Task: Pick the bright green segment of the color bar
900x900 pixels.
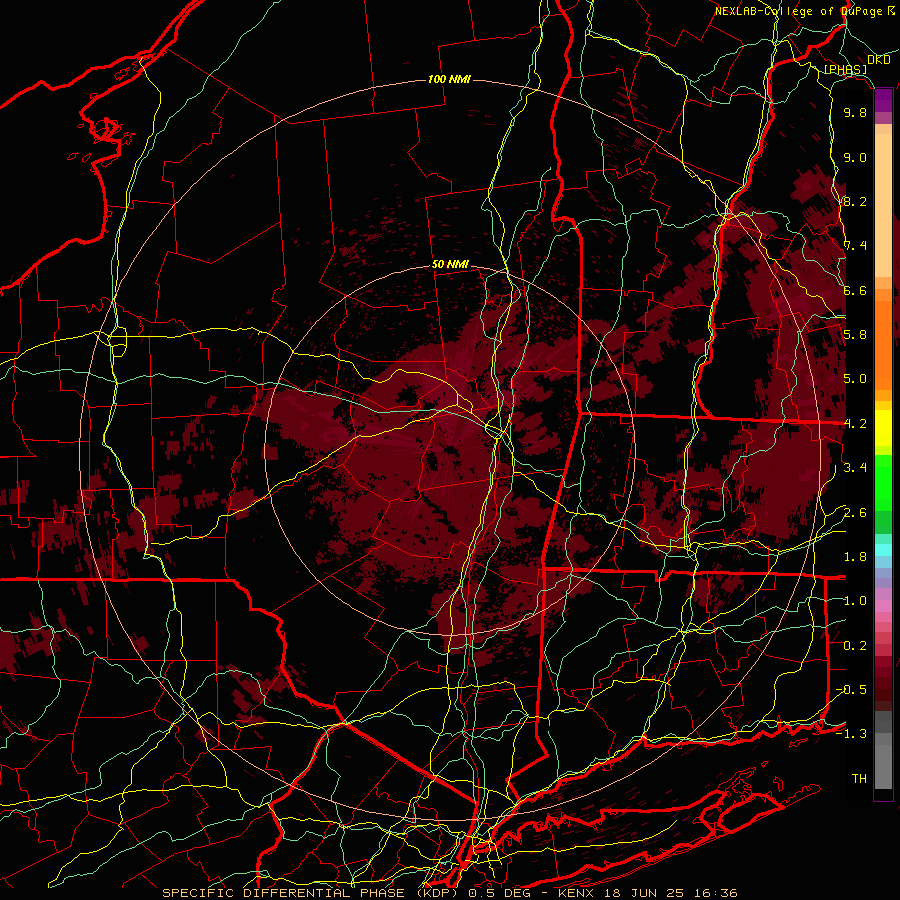Action: pyautogui.click(x=883, y=483)
